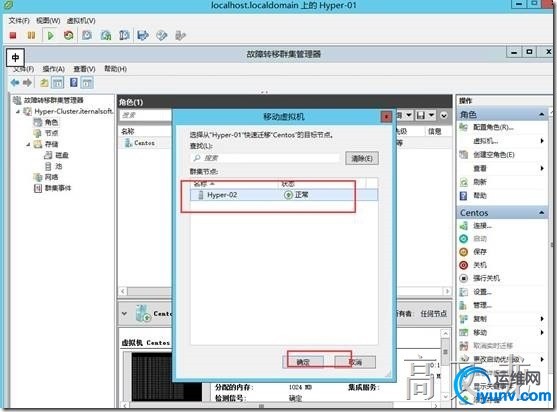Click 保存 (Save) under Centos actions
The height and width of the screenshot is (412, 557).
pyautogui.click(x=479, y=252)
